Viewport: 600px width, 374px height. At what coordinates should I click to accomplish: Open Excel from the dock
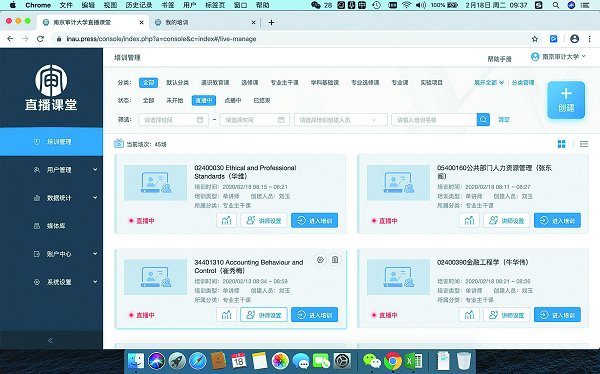[x=413, y=361]
